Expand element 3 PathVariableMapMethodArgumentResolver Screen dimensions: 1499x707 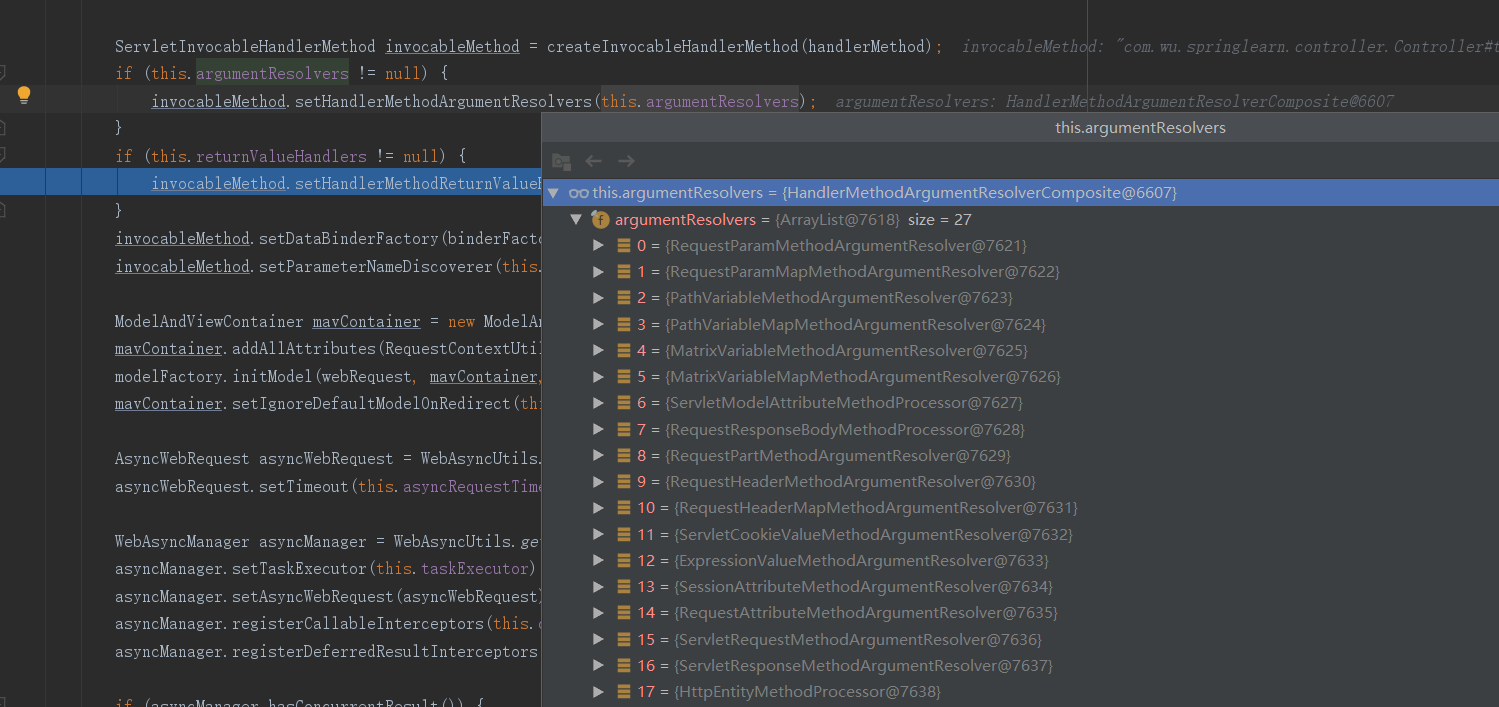point(598,324)
